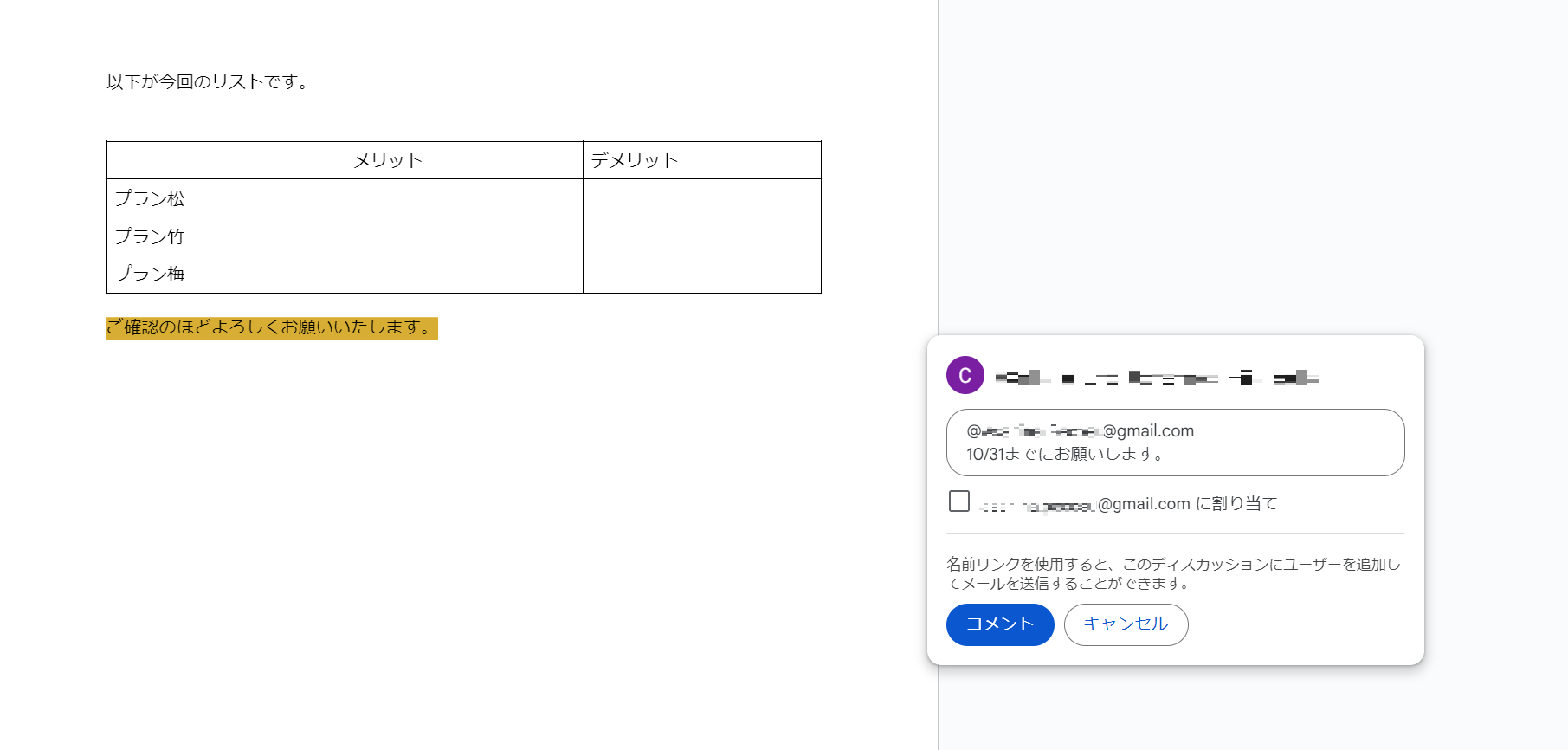Click the プラン松 table cell
This screenshot has width=1568, height=750.
coord(225,198)
